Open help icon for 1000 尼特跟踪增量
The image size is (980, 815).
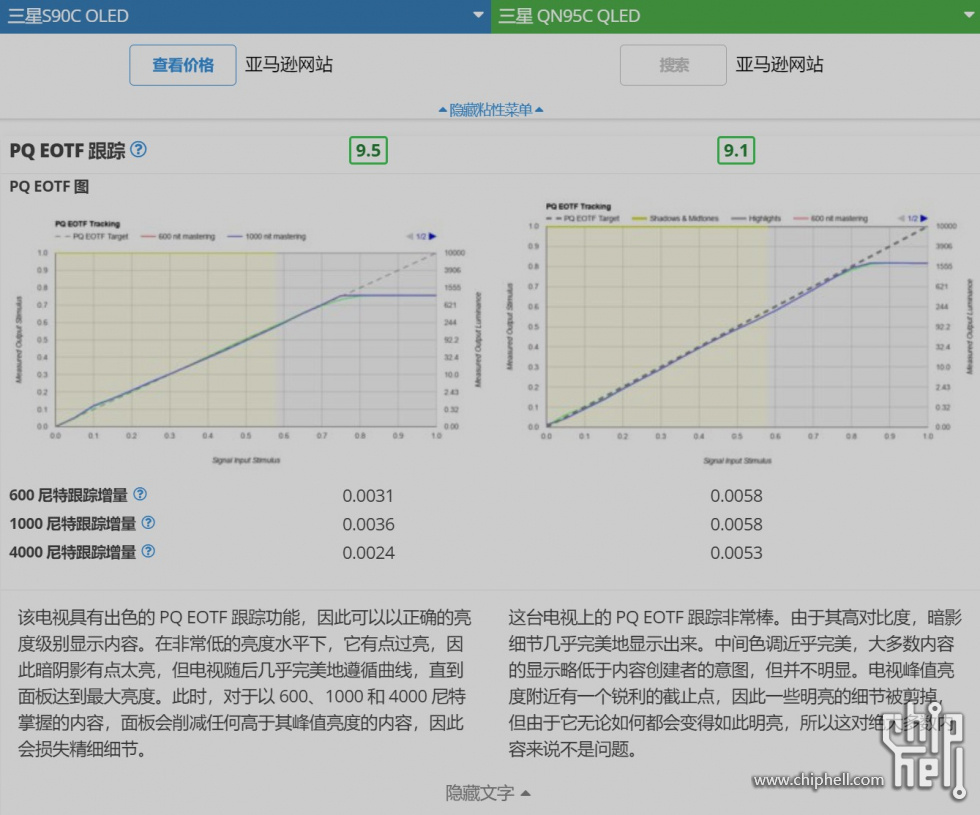pos(148,522)
